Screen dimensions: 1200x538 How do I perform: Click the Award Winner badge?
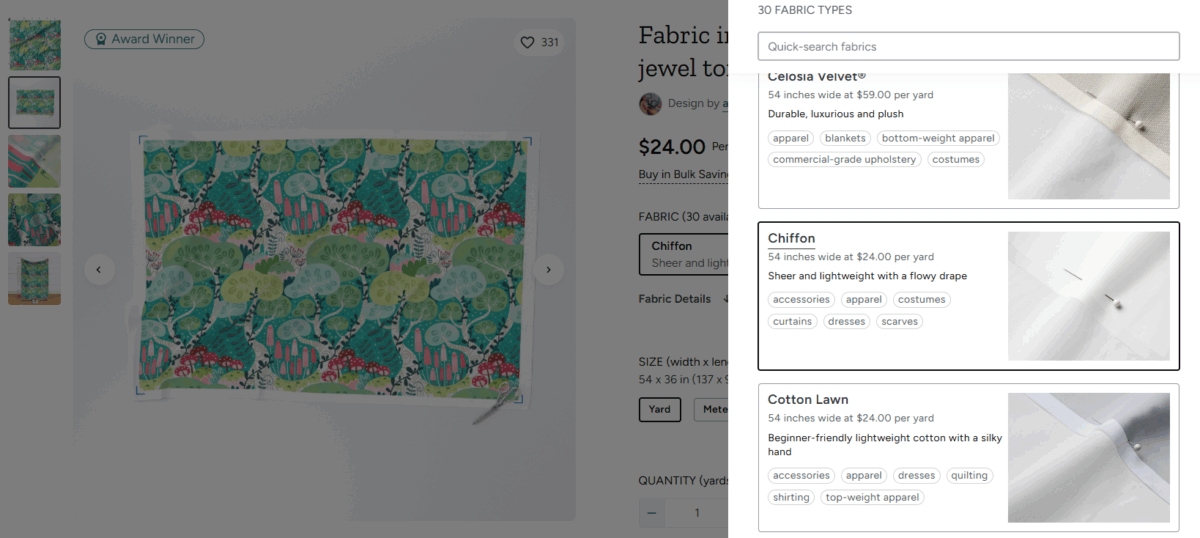click(145, 39)
